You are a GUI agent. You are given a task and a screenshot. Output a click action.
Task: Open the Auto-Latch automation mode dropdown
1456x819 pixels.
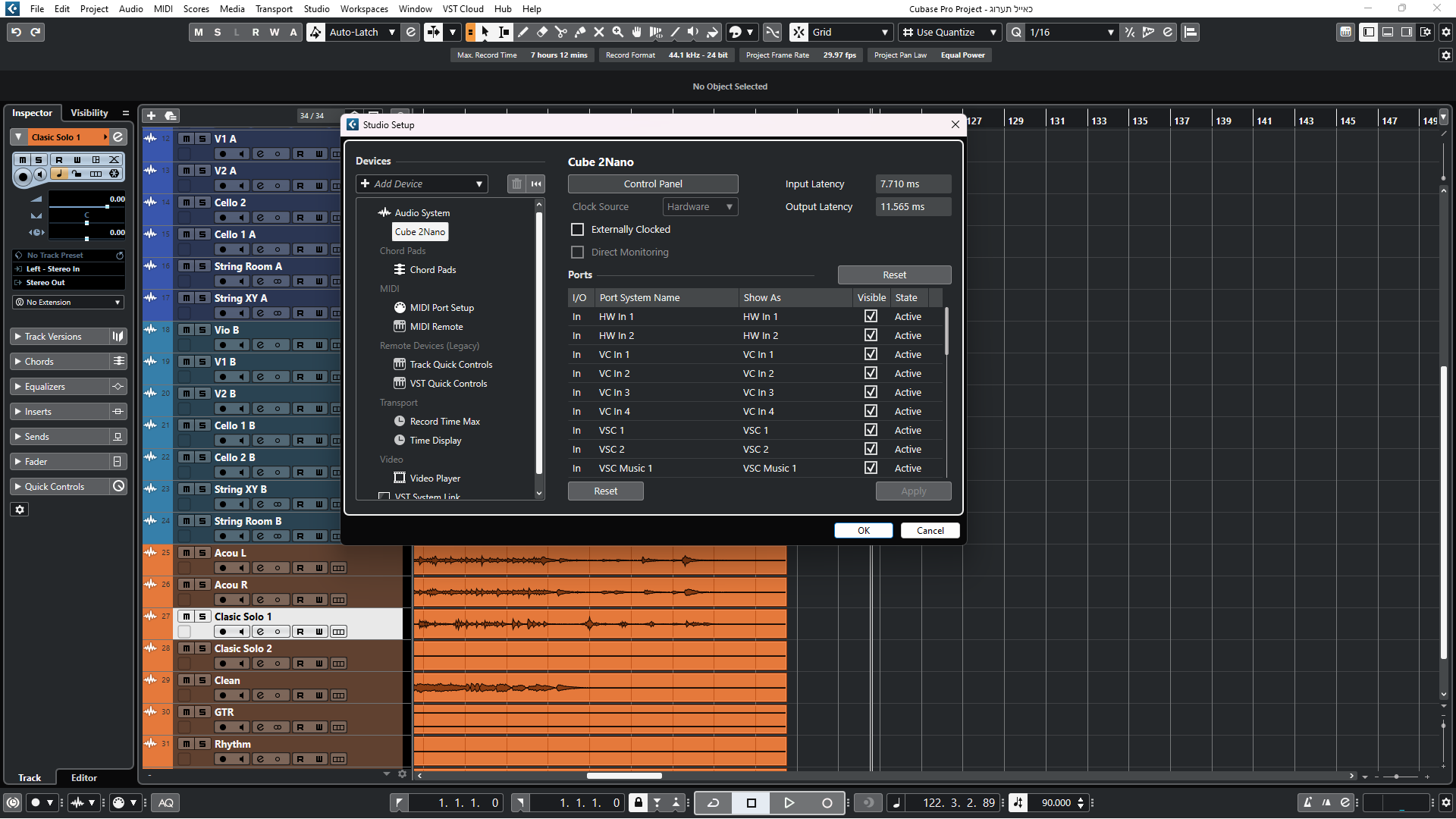pos(362,32)
